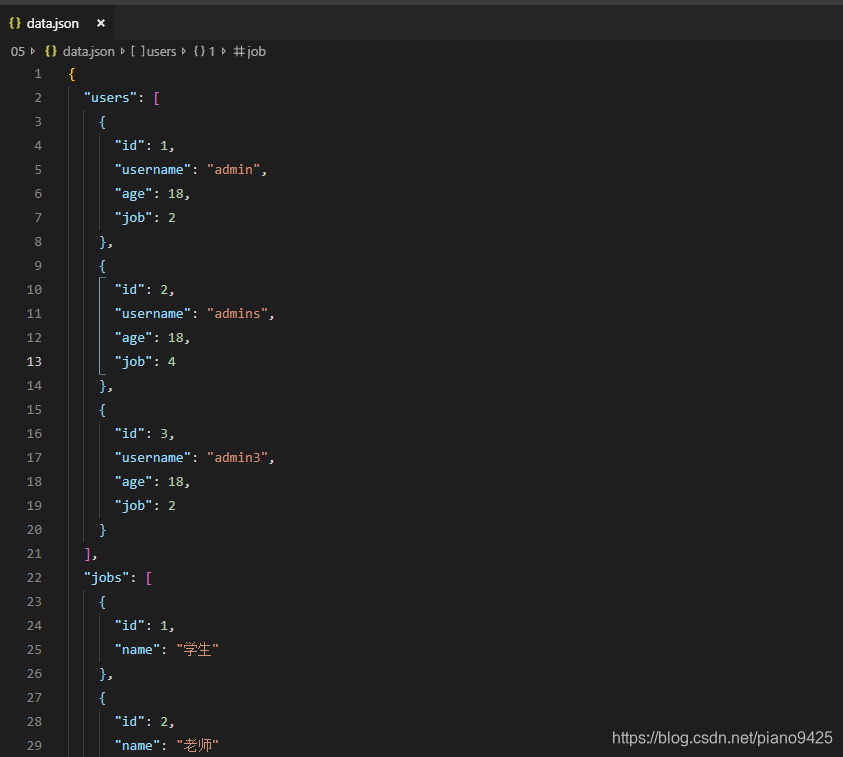Click the object braces icon before 1

point(199,52)
